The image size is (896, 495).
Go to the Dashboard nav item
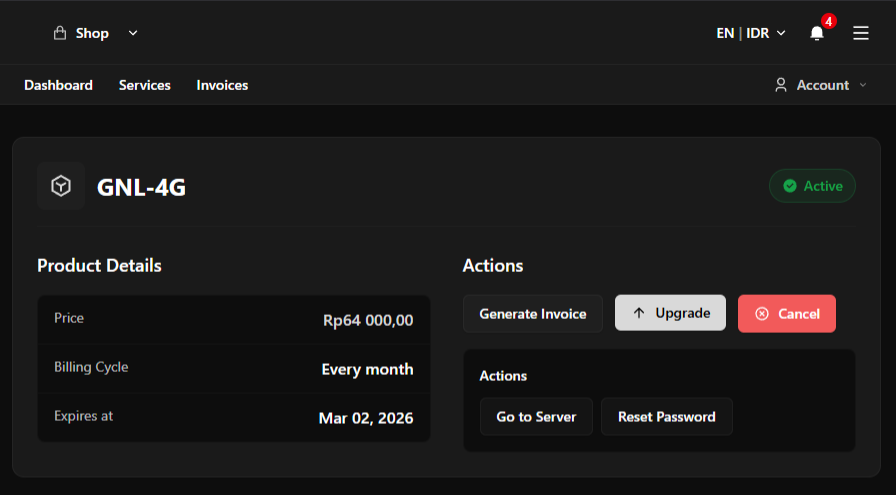coord(58,85)
